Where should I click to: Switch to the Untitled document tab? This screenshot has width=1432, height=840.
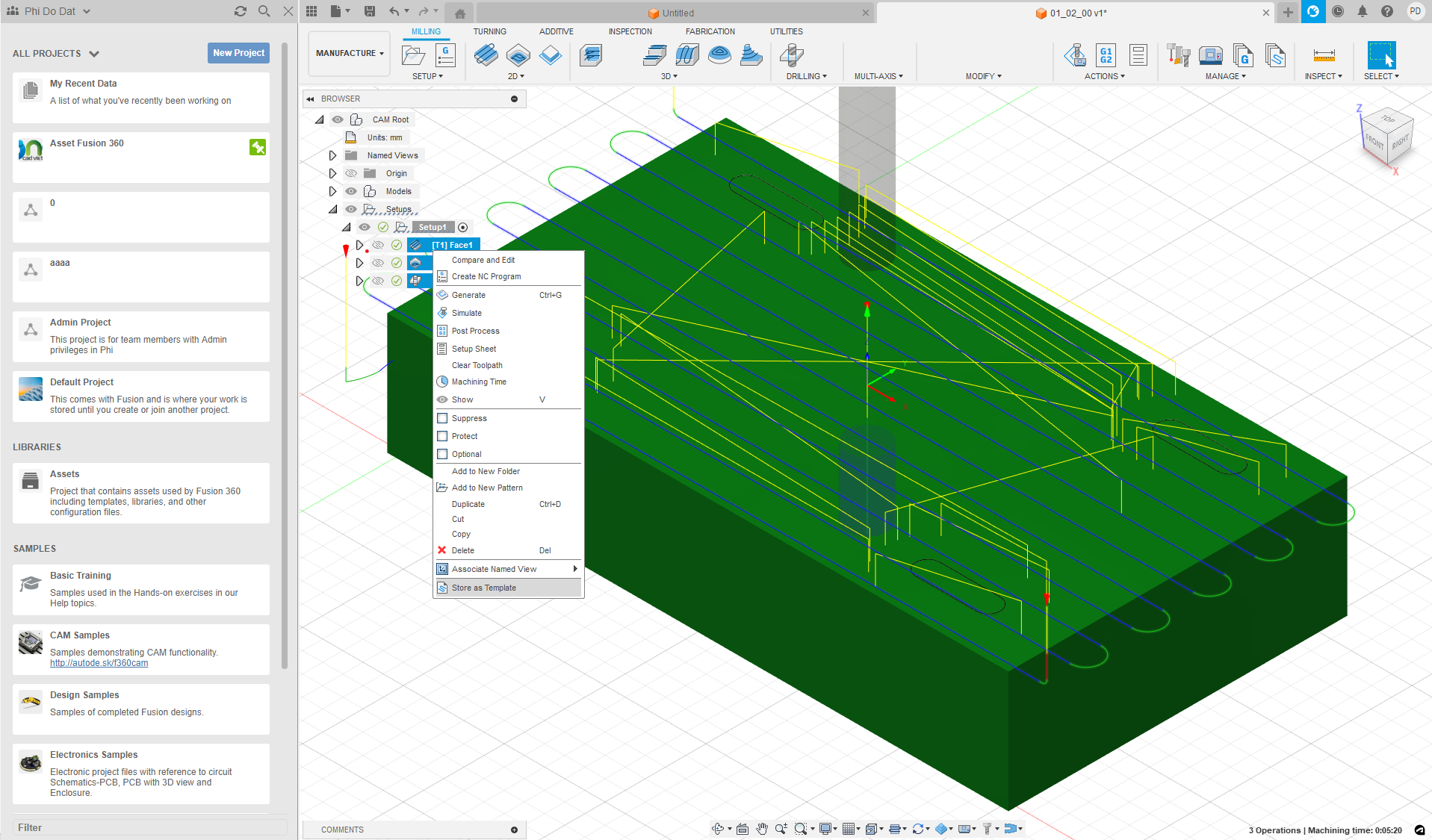click(x=676, y=13)
